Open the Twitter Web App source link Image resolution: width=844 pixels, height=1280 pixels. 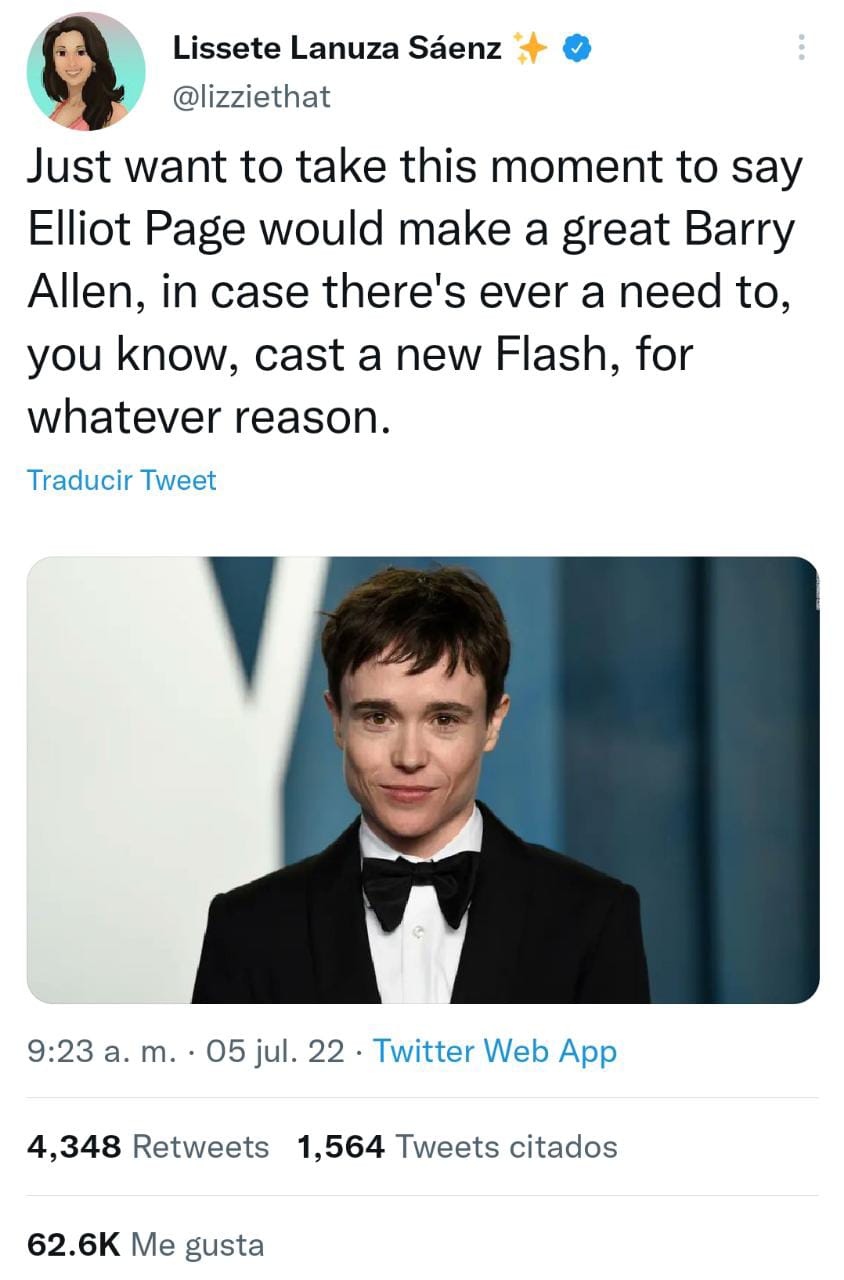coord(495,1051)
